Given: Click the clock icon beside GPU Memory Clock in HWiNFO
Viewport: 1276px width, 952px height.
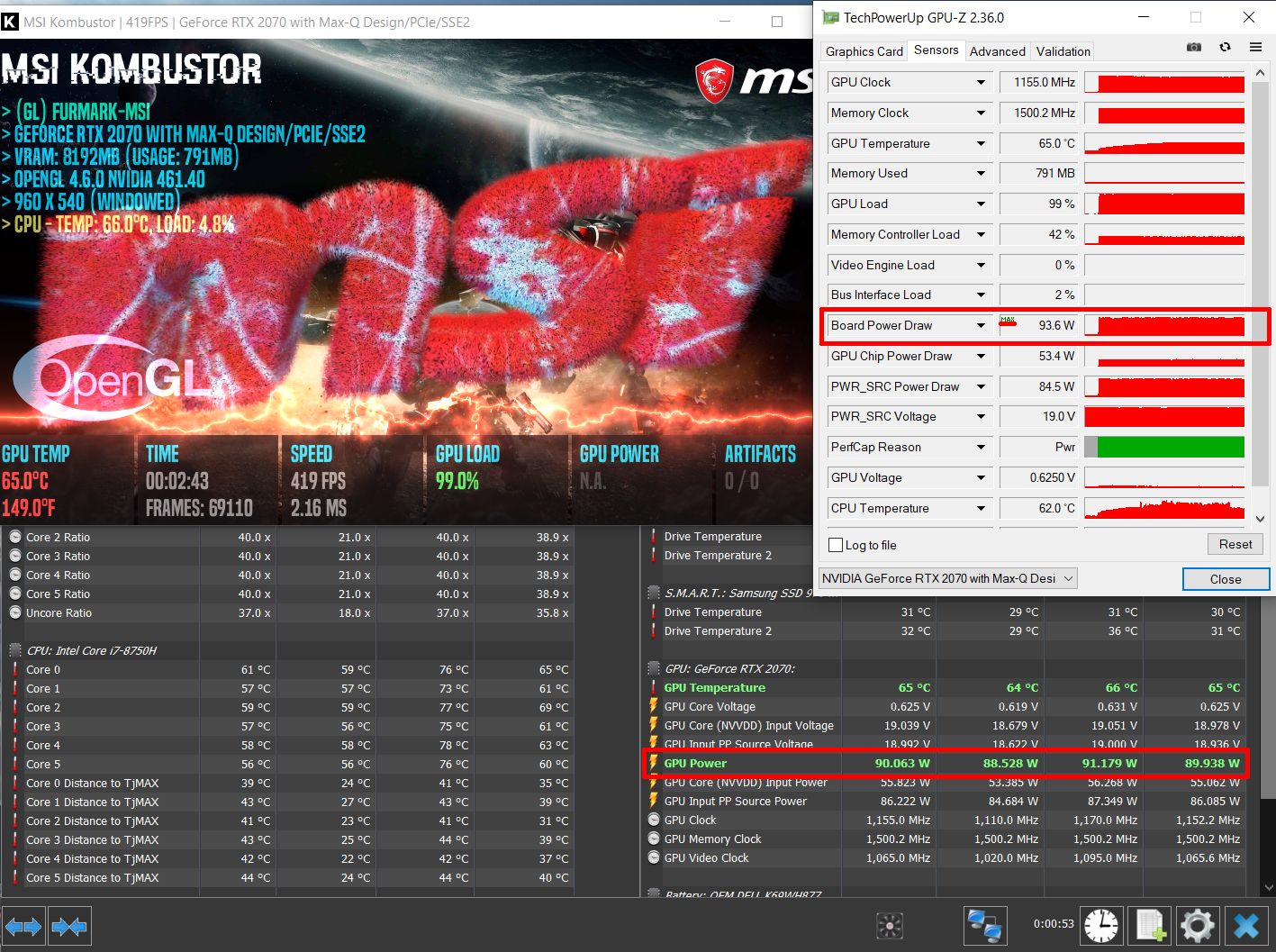Looking at the screenshot, I should (x=654, y=839).
